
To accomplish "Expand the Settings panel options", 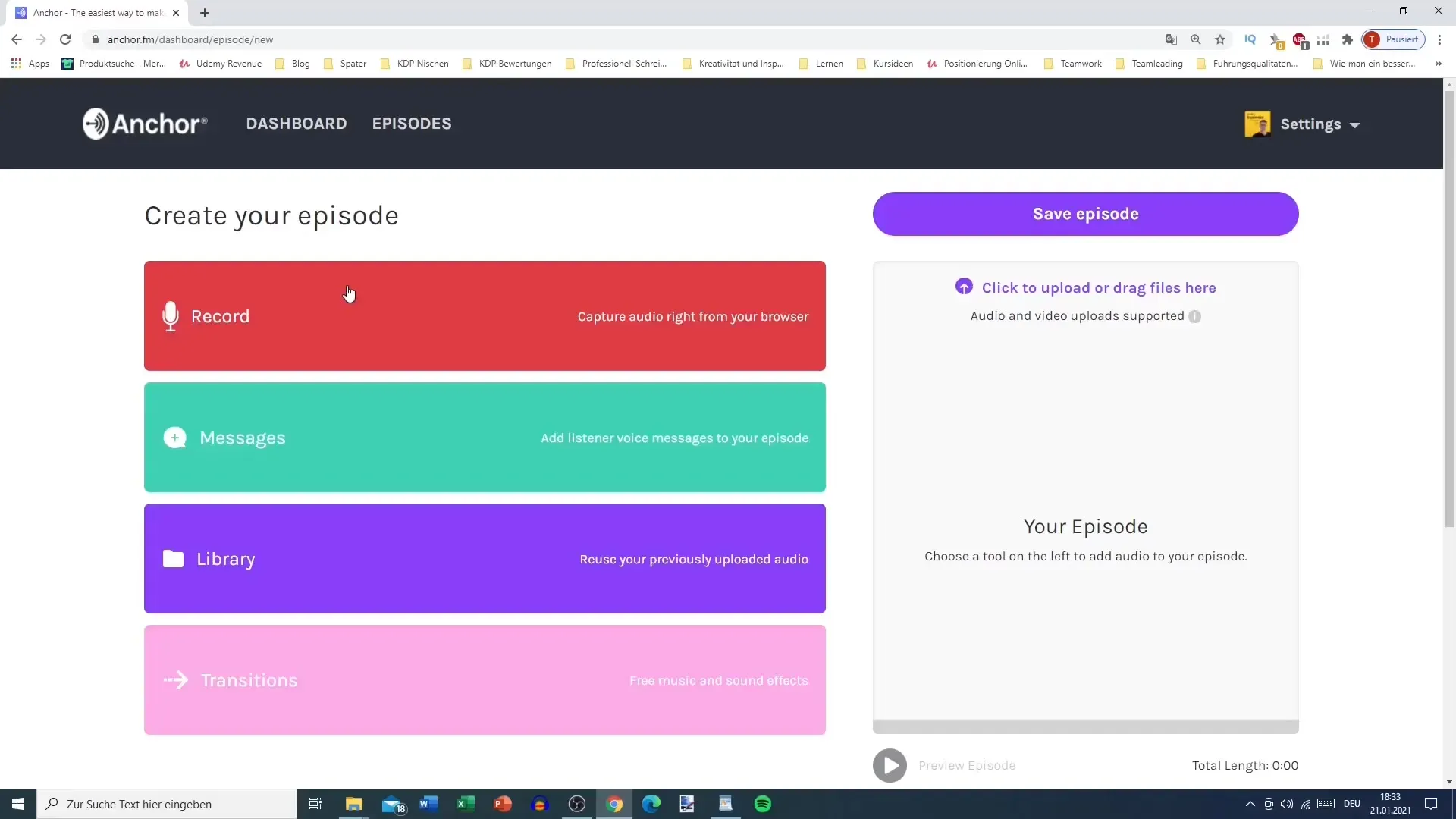I will [x=1356, y=124].
